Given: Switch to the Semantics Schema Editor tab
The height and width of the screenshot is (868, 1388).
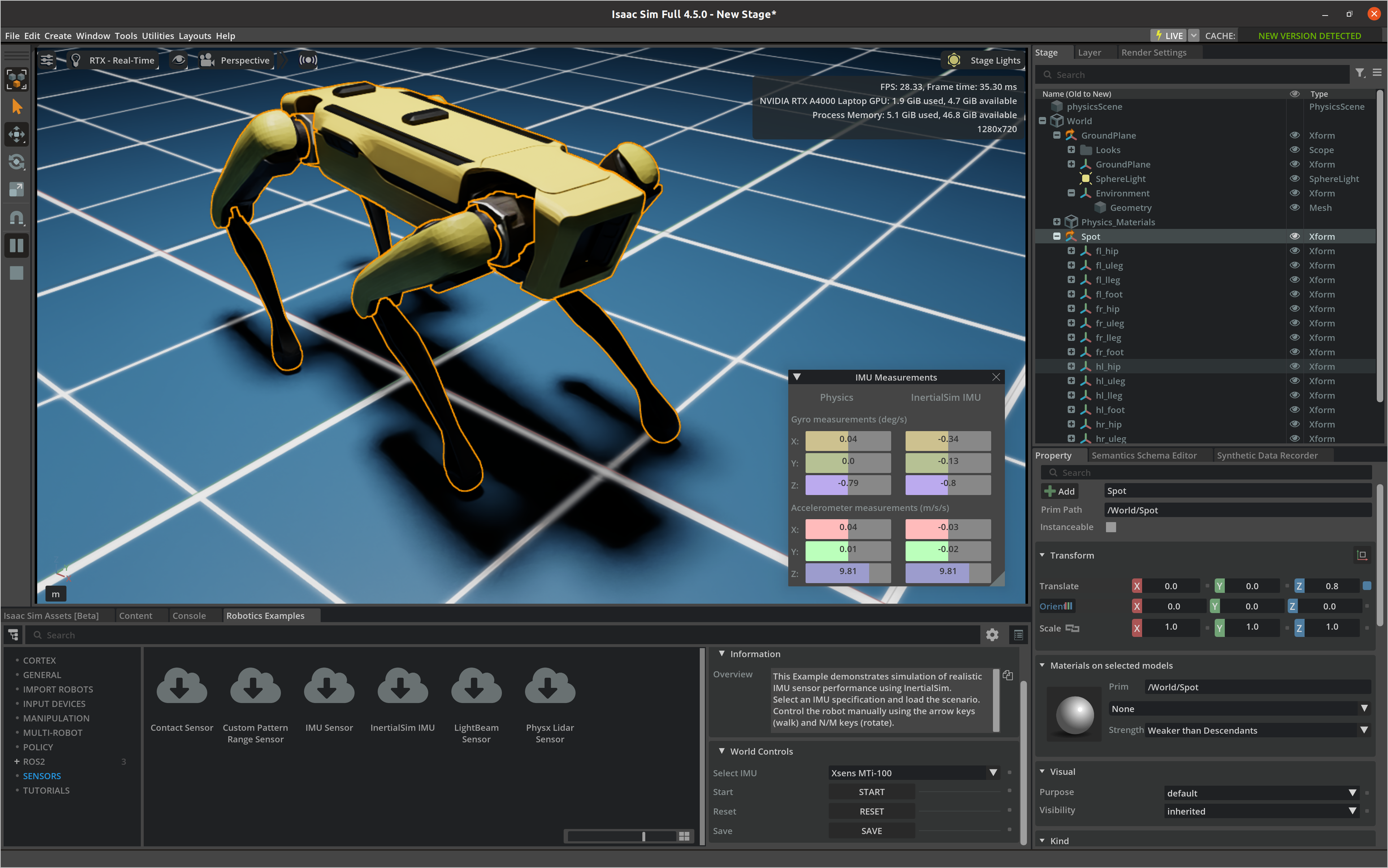Looking at the screenshot, I should 1144,455.
